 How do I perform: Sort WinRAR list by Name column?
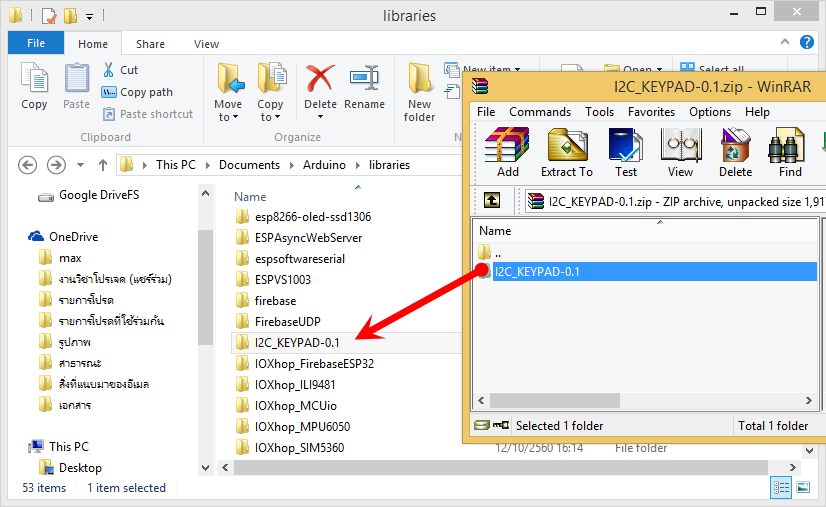(x=495, y=231)
